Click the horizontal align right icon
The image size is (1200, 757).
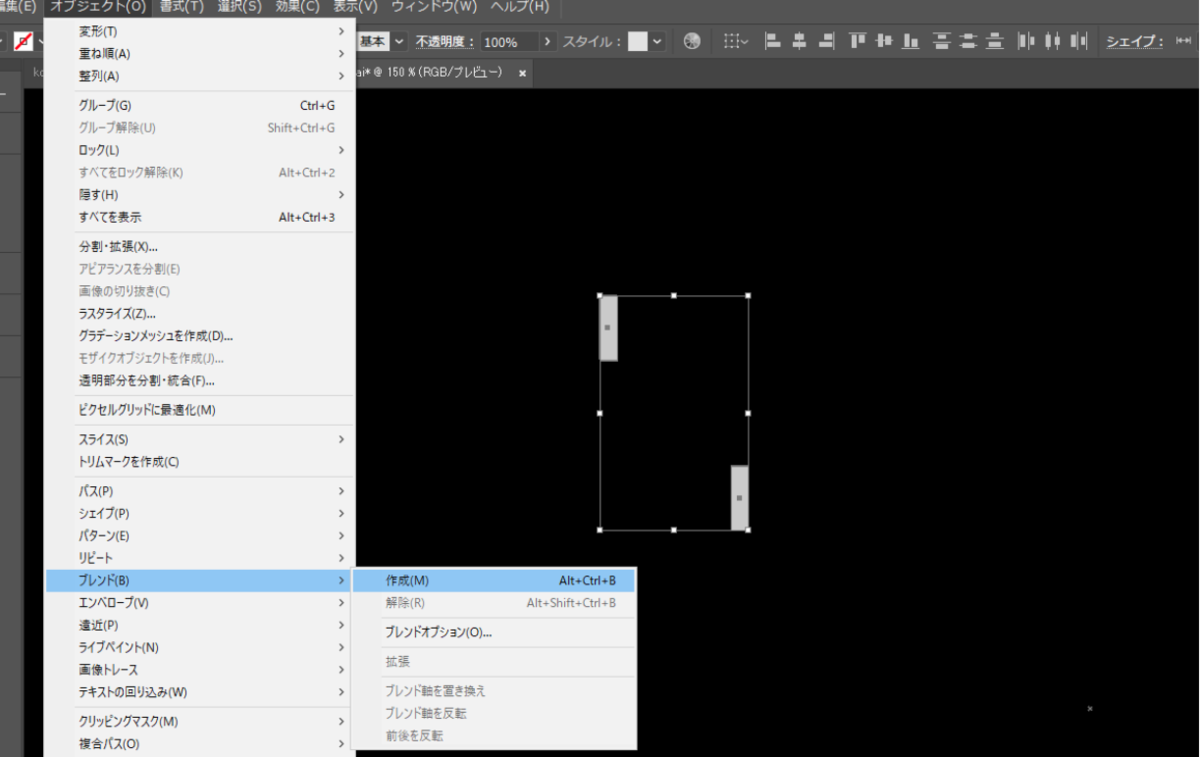(826, 41)
